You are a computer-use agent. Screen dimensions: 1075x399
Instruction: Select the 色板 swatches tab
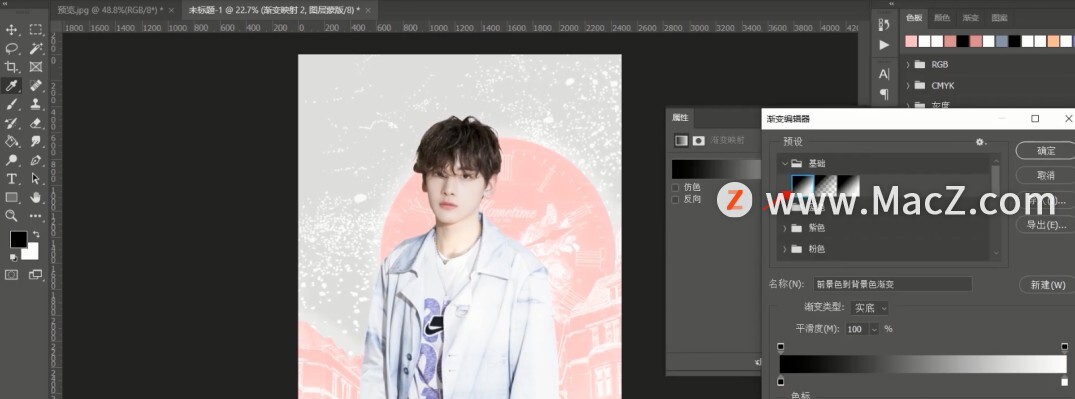915,19
